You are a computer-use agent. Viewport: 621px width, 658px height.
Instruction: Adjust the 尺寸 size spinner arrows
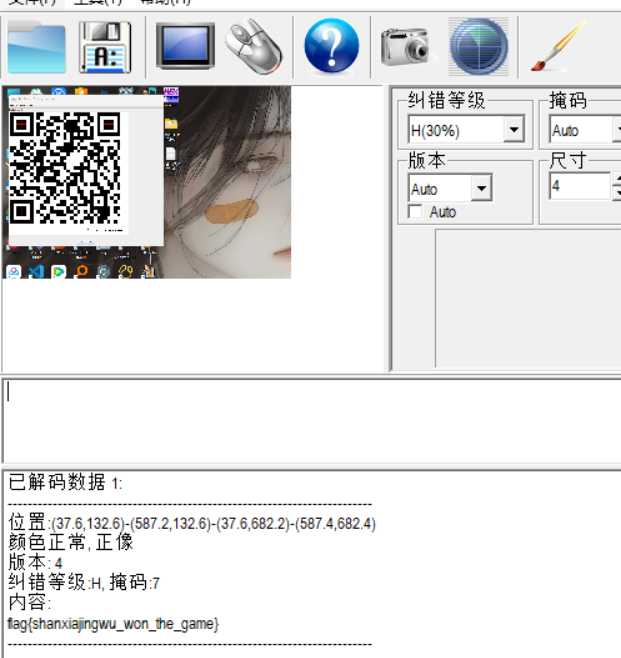(x=616, y=186)
